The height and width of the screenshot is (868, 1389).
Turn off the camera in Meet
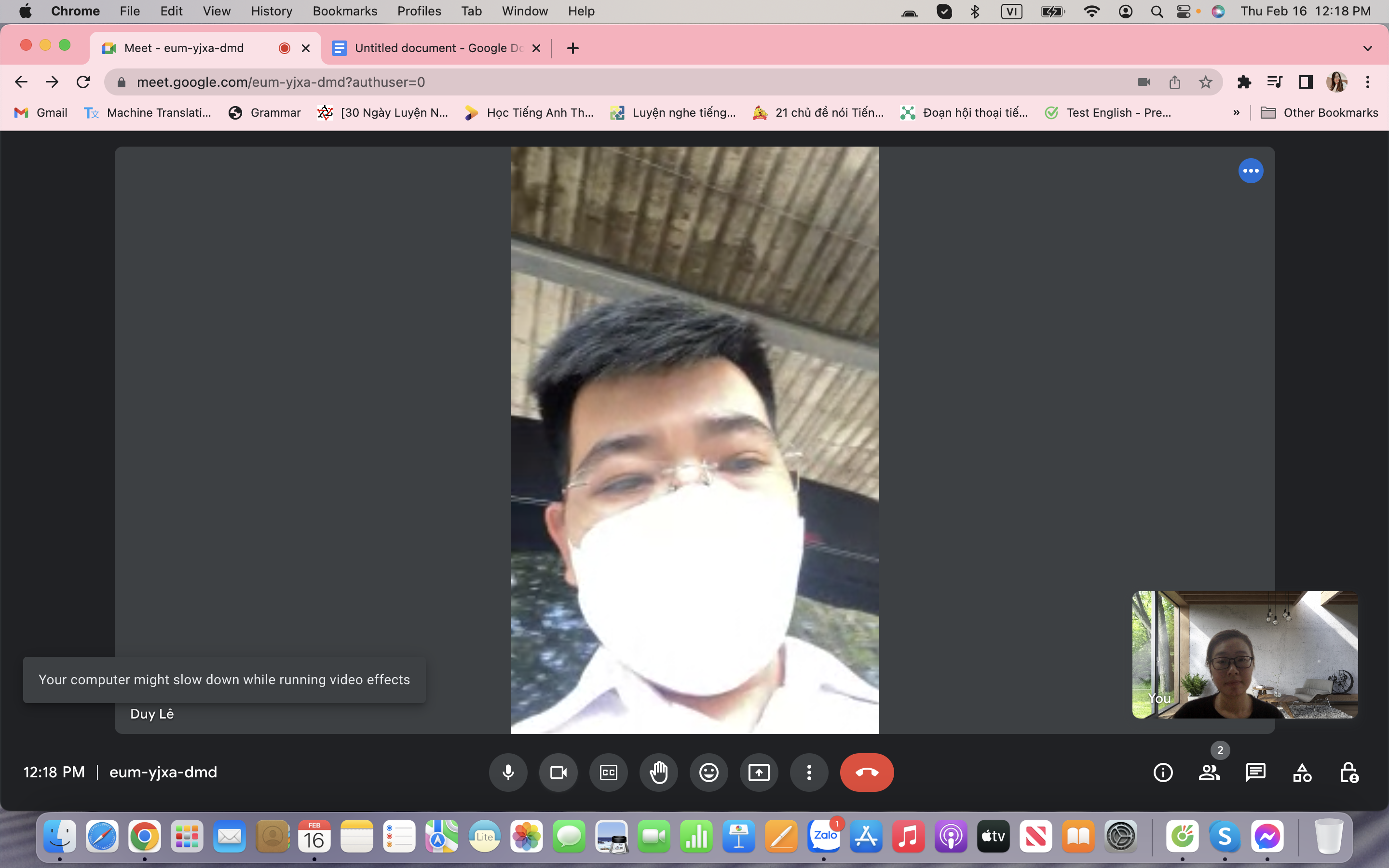[x=558, y=772]
